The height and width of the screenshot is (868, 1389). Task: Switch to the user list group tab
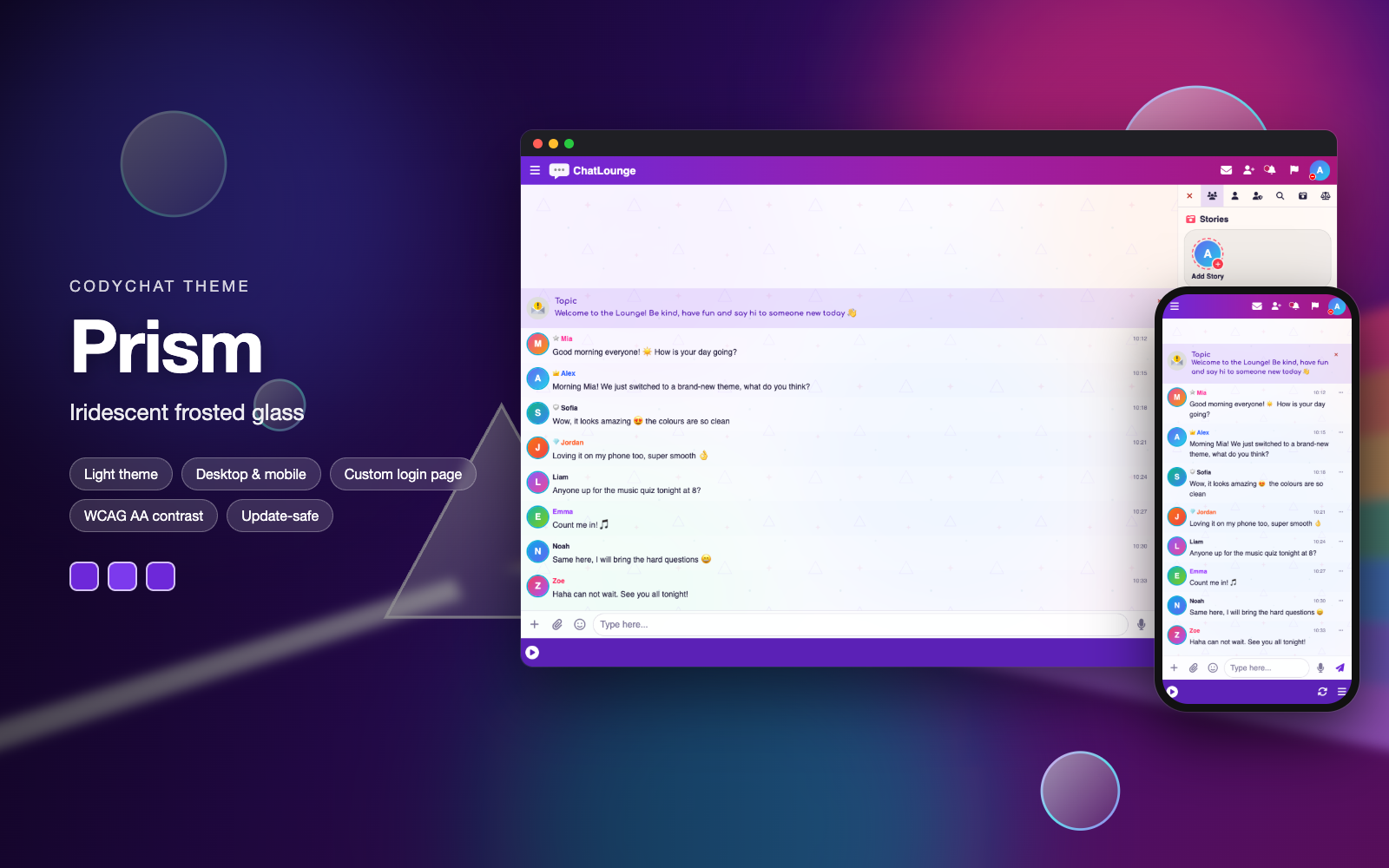(x=1212, y=196)
